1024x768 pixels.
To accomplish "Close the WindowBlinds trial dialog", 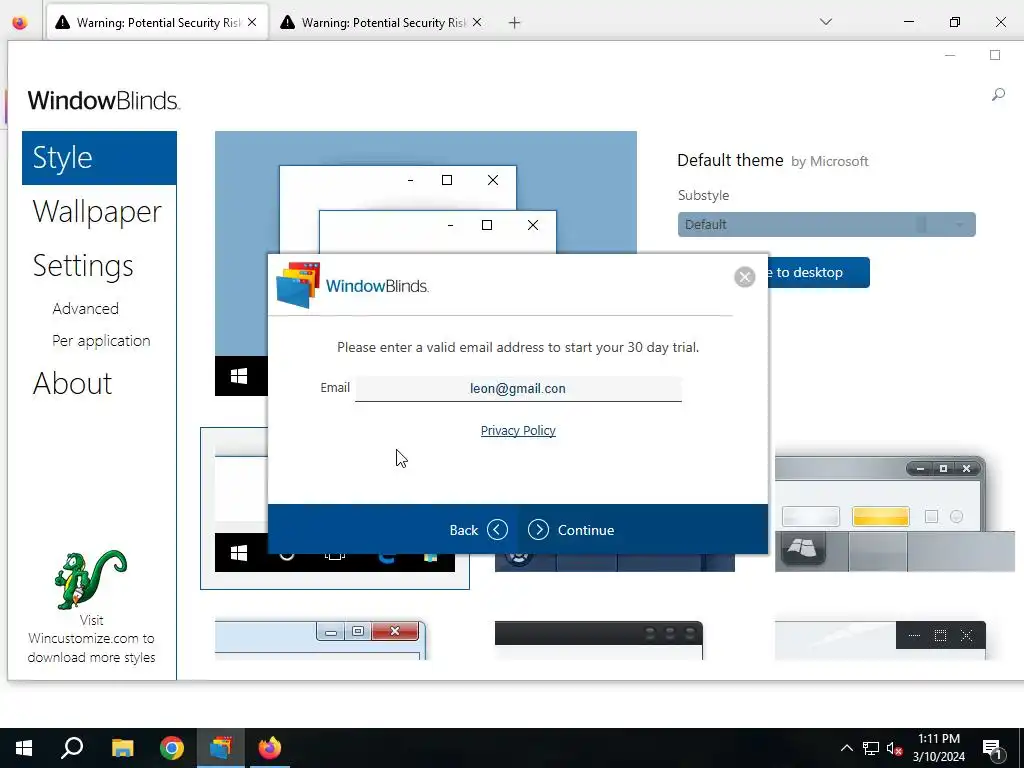I will coord(744,277).
